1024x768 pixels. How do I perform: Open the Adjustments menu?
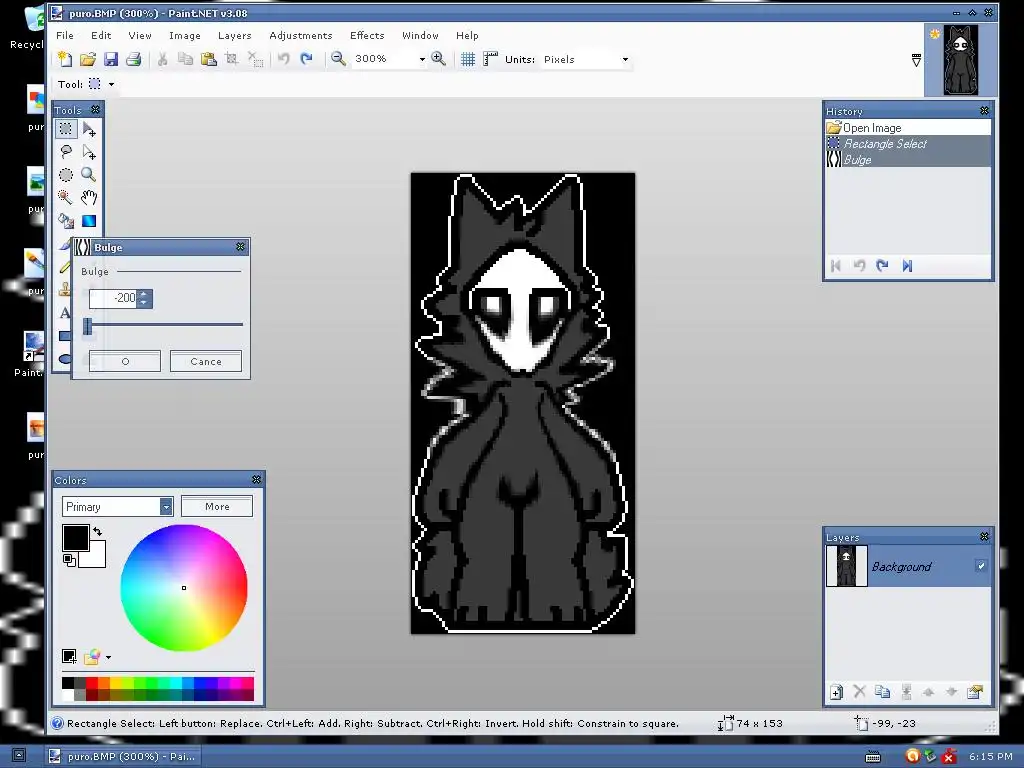coord(300,35)
